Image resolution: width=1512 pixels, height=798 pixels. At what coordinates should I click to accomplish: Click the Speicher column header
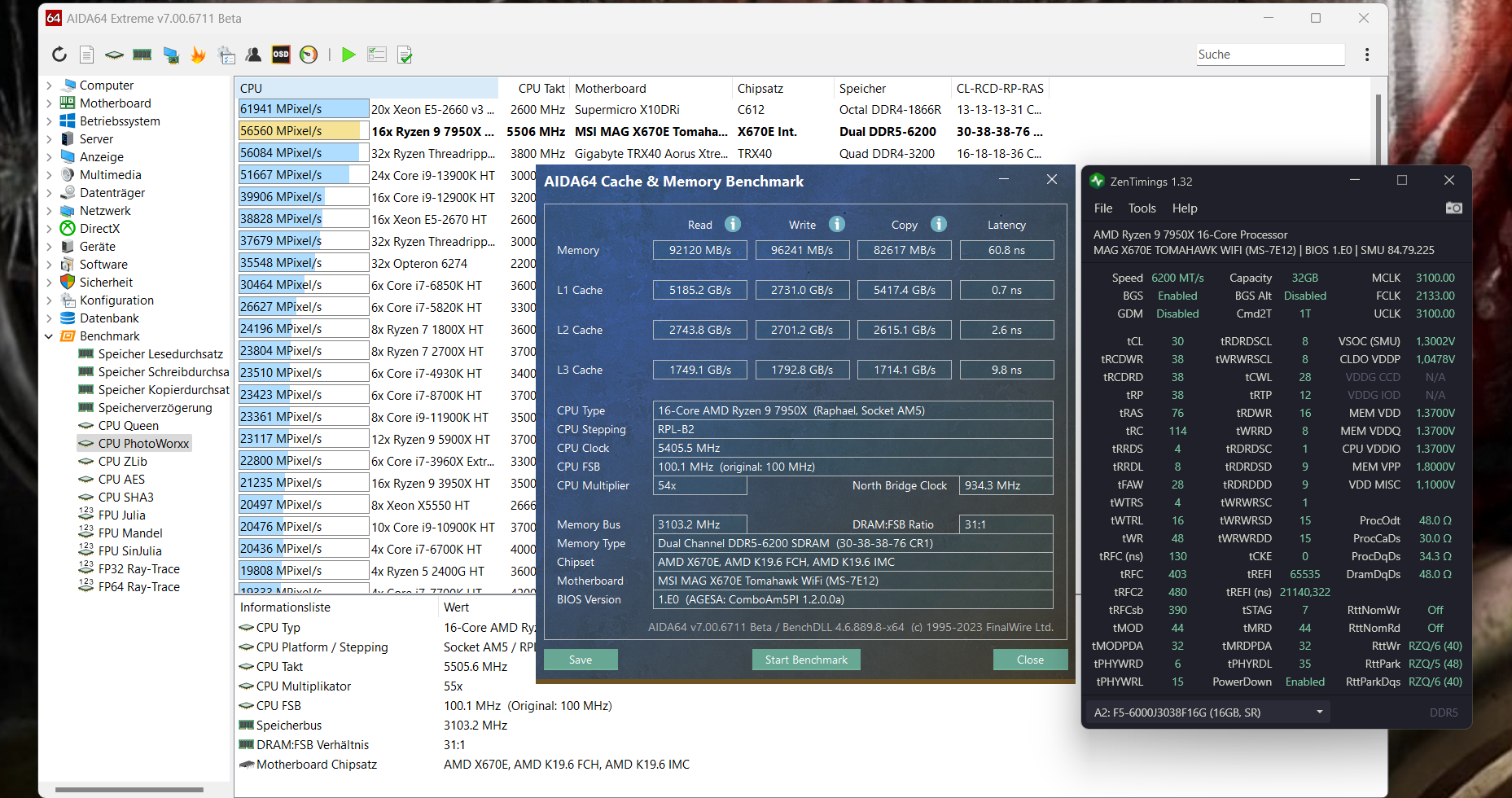coord(892,88)
